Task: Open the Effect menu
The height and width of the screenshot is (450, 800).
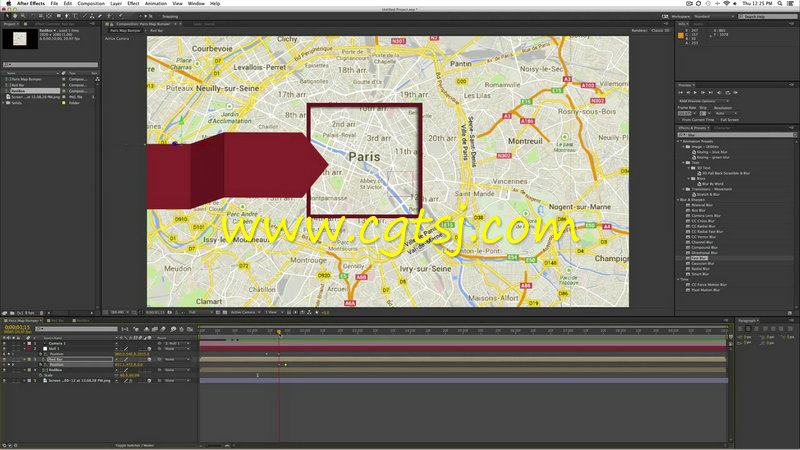Action: point(133,3)
